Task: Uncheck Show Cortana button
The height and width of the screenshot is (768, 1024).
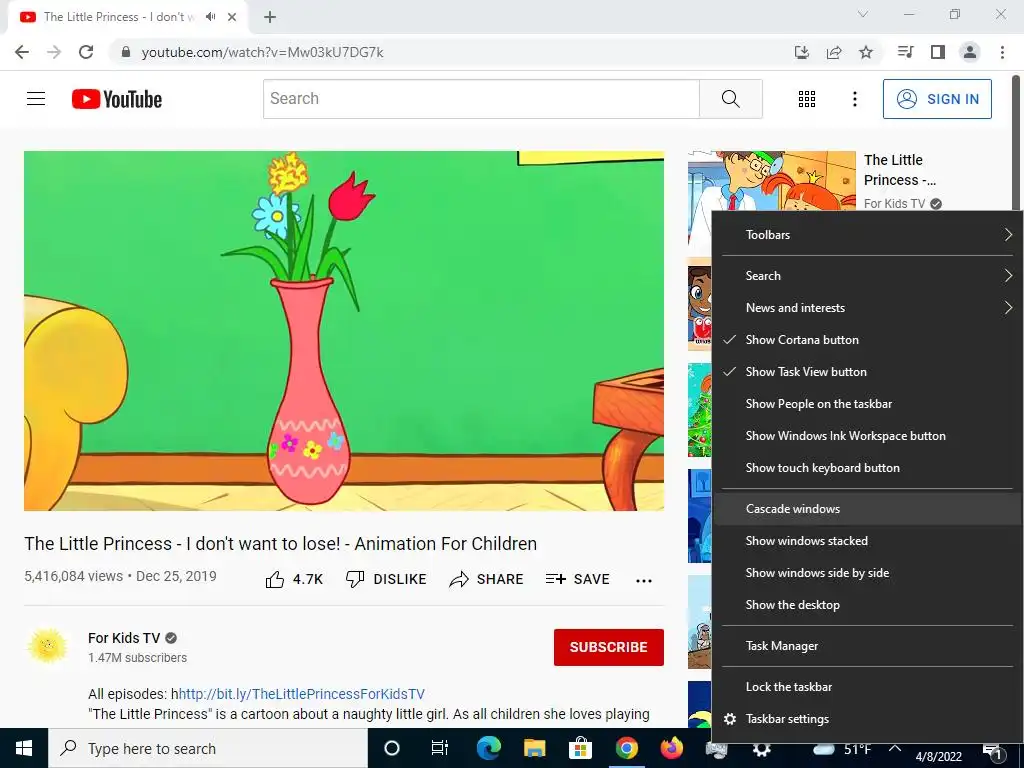Action: [x=867, y=340]
